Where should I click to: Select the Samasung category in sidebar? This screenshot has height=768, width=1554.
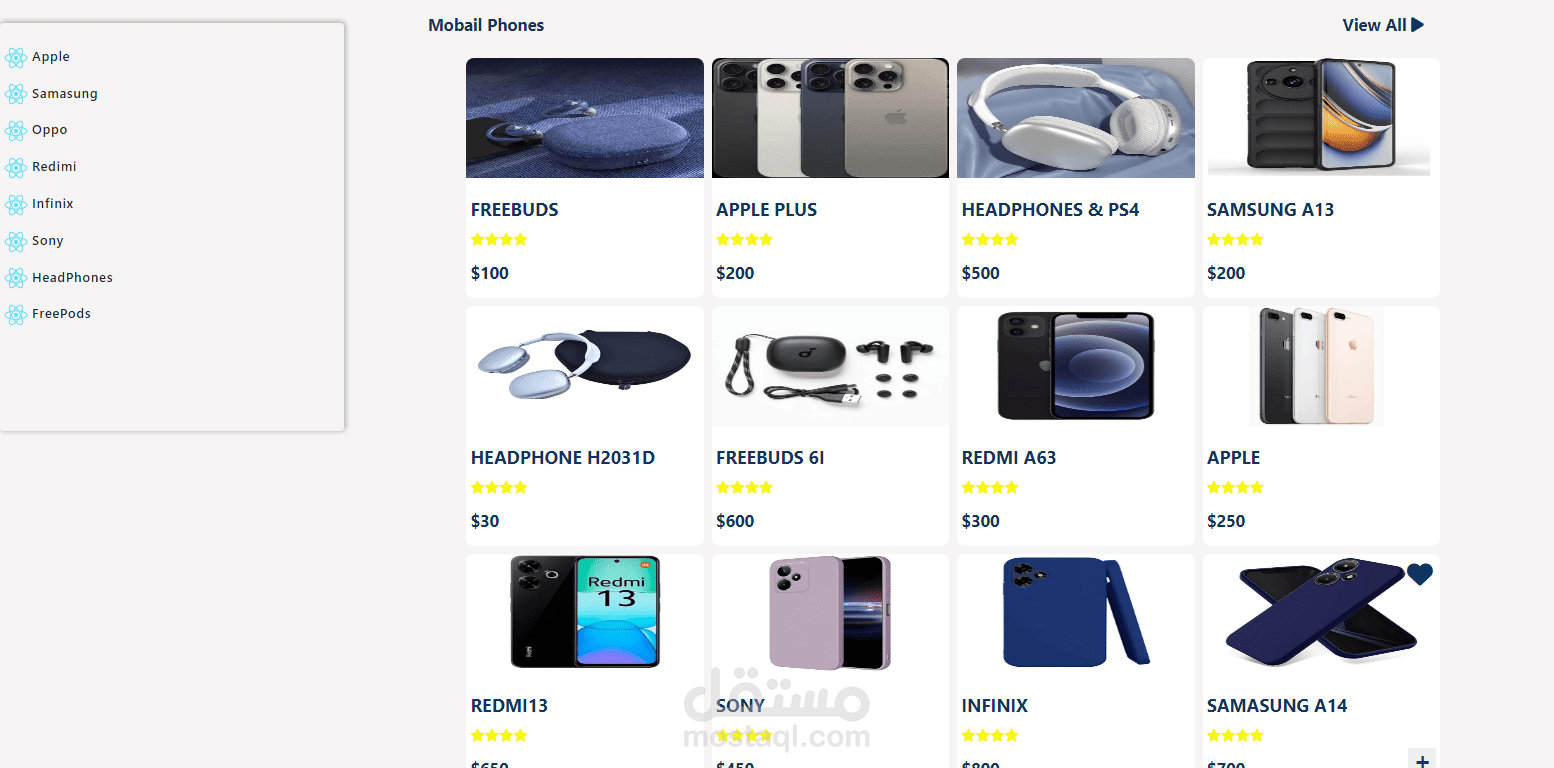(x=65, y=94)
